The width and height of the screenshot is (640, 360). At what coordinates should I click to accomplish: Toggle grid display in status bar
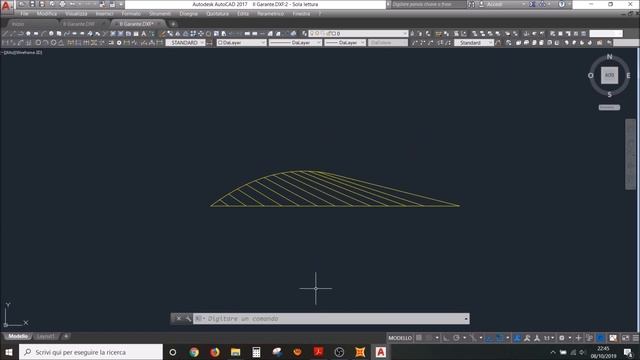pos(419,338)
